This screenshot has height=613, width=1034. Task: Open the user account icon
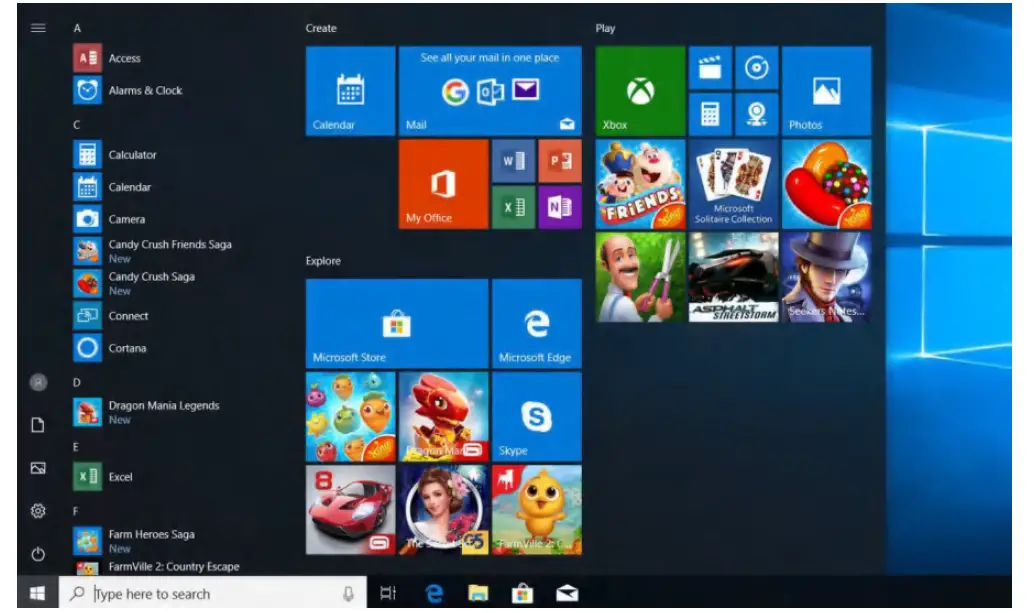click(38, 382)
